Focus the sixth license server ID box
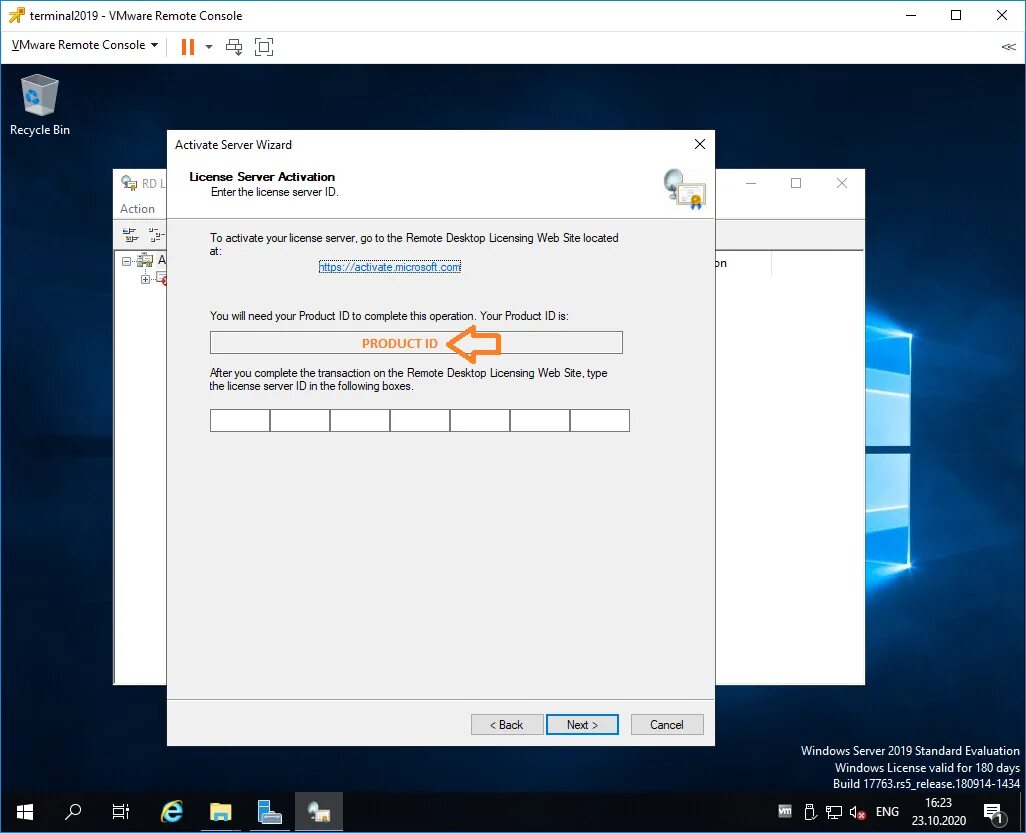Viewport: 1026px width, 833px height. 540,420
